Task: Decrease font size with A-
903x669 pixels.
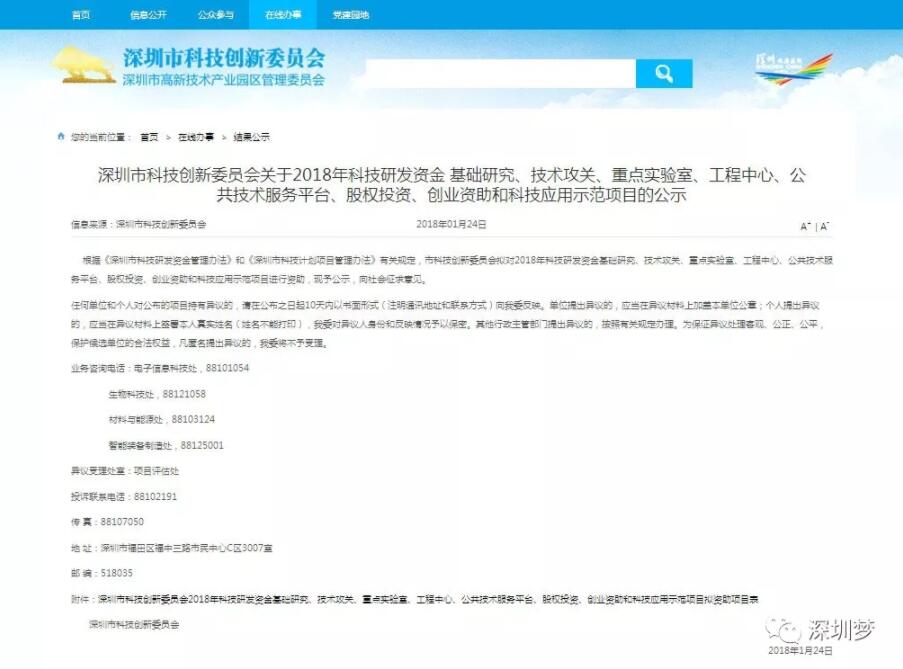Action: tap(825, 226)
